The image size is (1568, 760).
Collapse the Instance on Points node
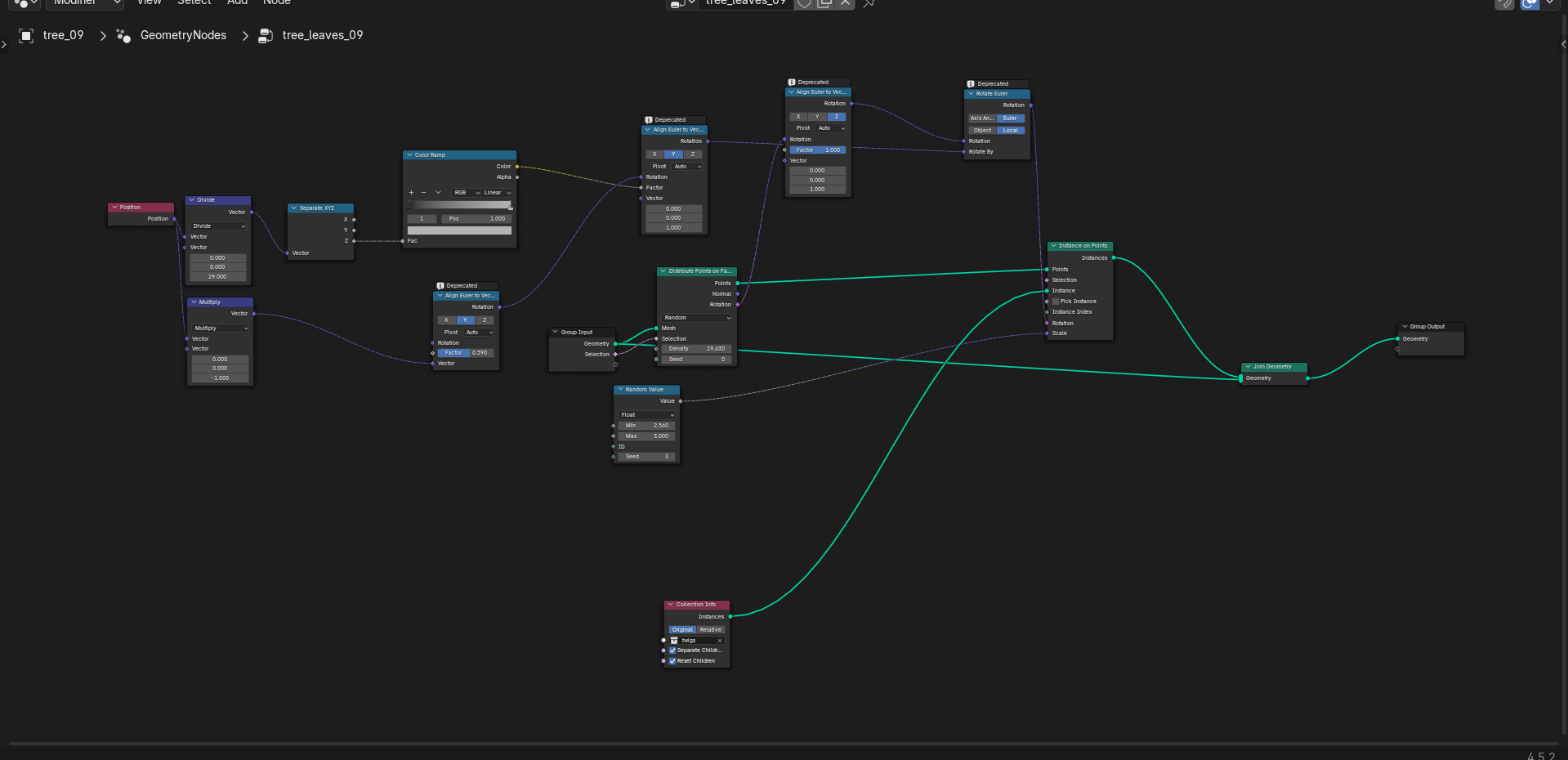[1054, 246]
